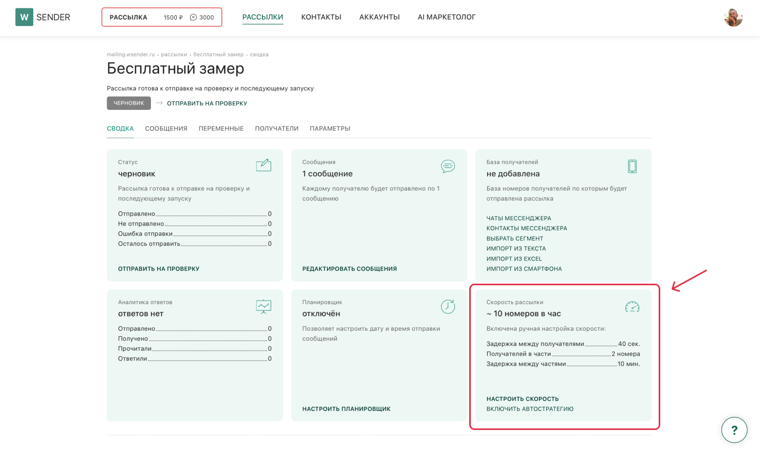Image resolution: width=760 pixels, height=458 pixels.
Task: Click the 3000 coin balance icon
Action: [193, 17]
